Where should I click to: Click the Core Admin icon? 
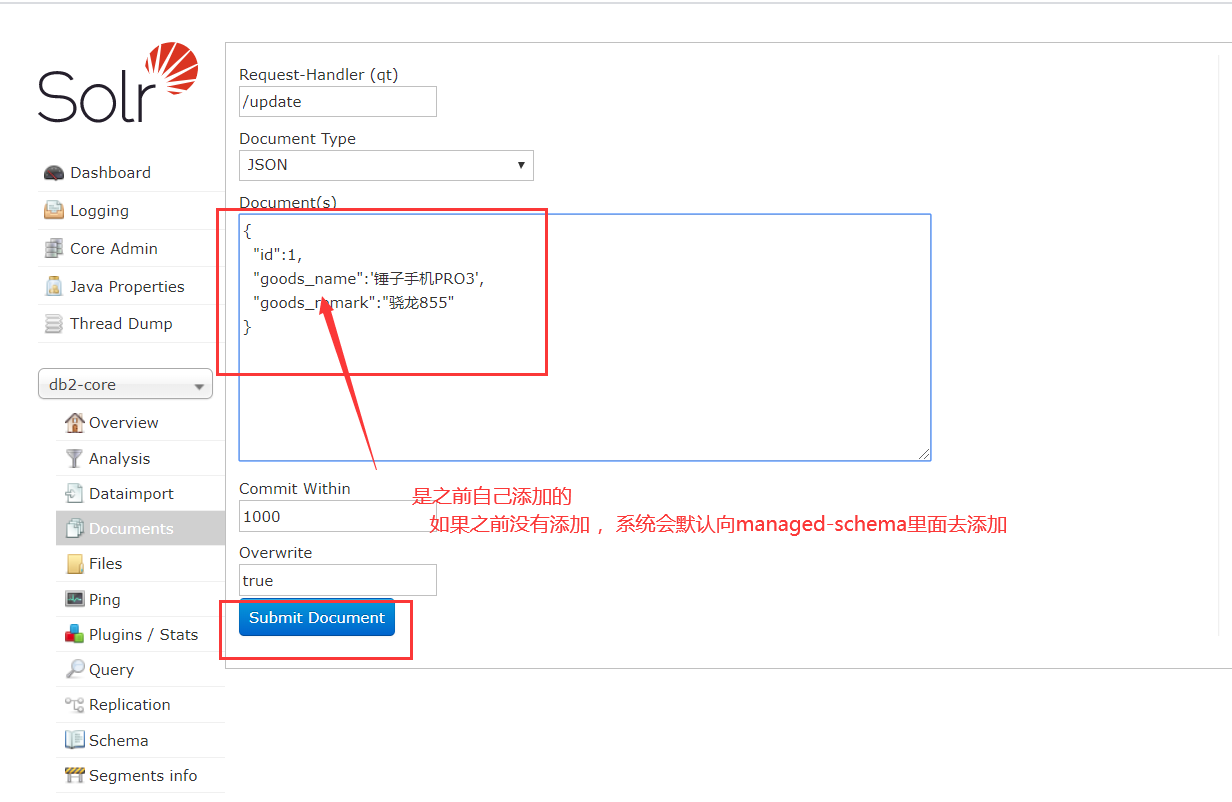tap(54, 248)
